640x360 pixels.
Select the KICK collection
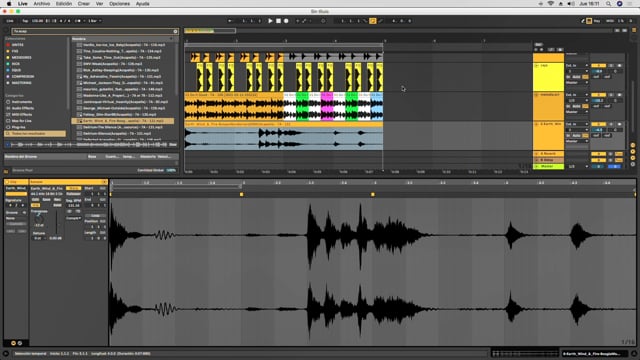16,64
